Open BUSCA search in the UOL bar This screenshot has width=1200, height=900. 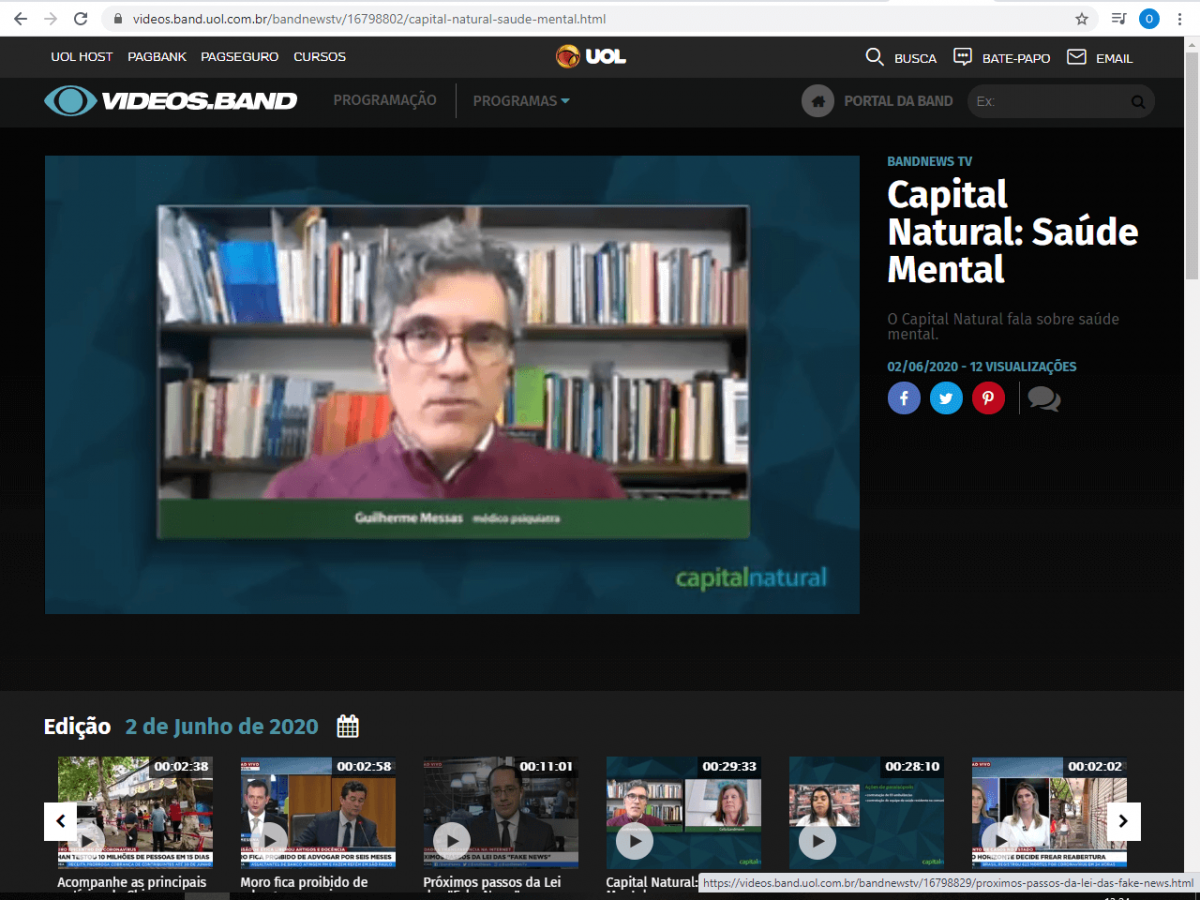[x=901, y=57]
